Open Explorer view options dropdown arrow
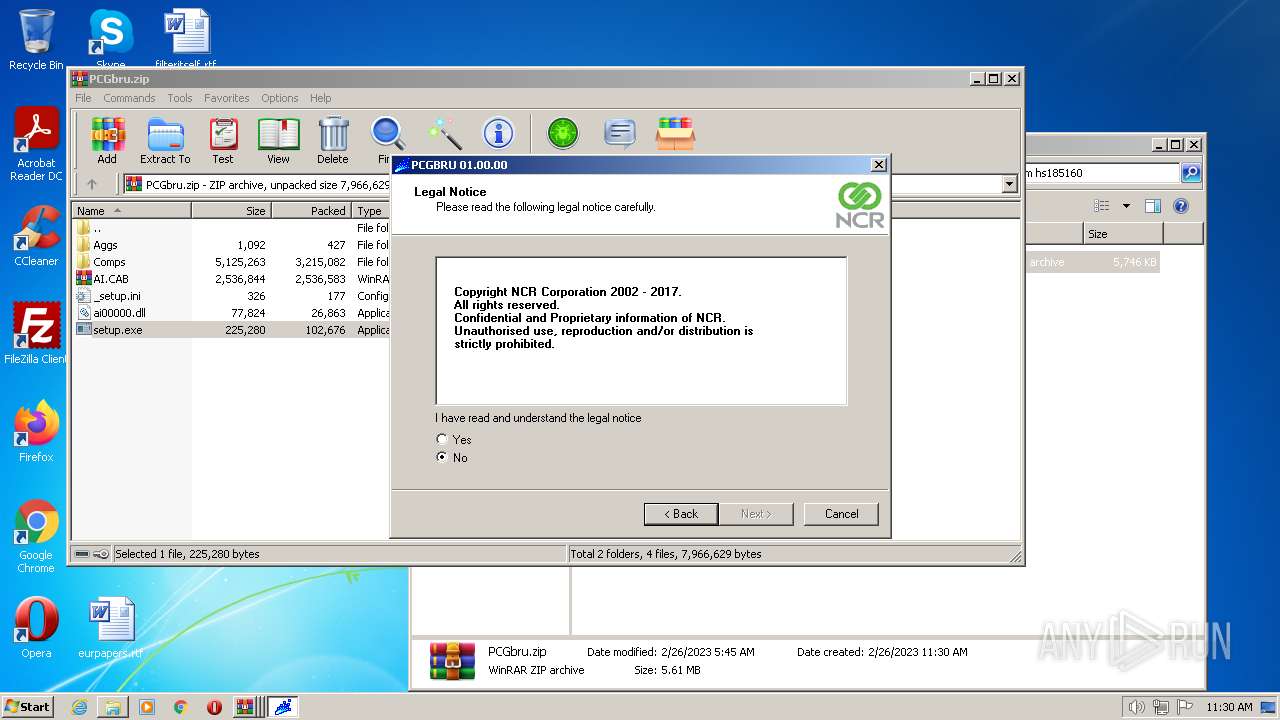Image resolution: width=1280 pixels, height=720 pixels. tap(1126, 206)
